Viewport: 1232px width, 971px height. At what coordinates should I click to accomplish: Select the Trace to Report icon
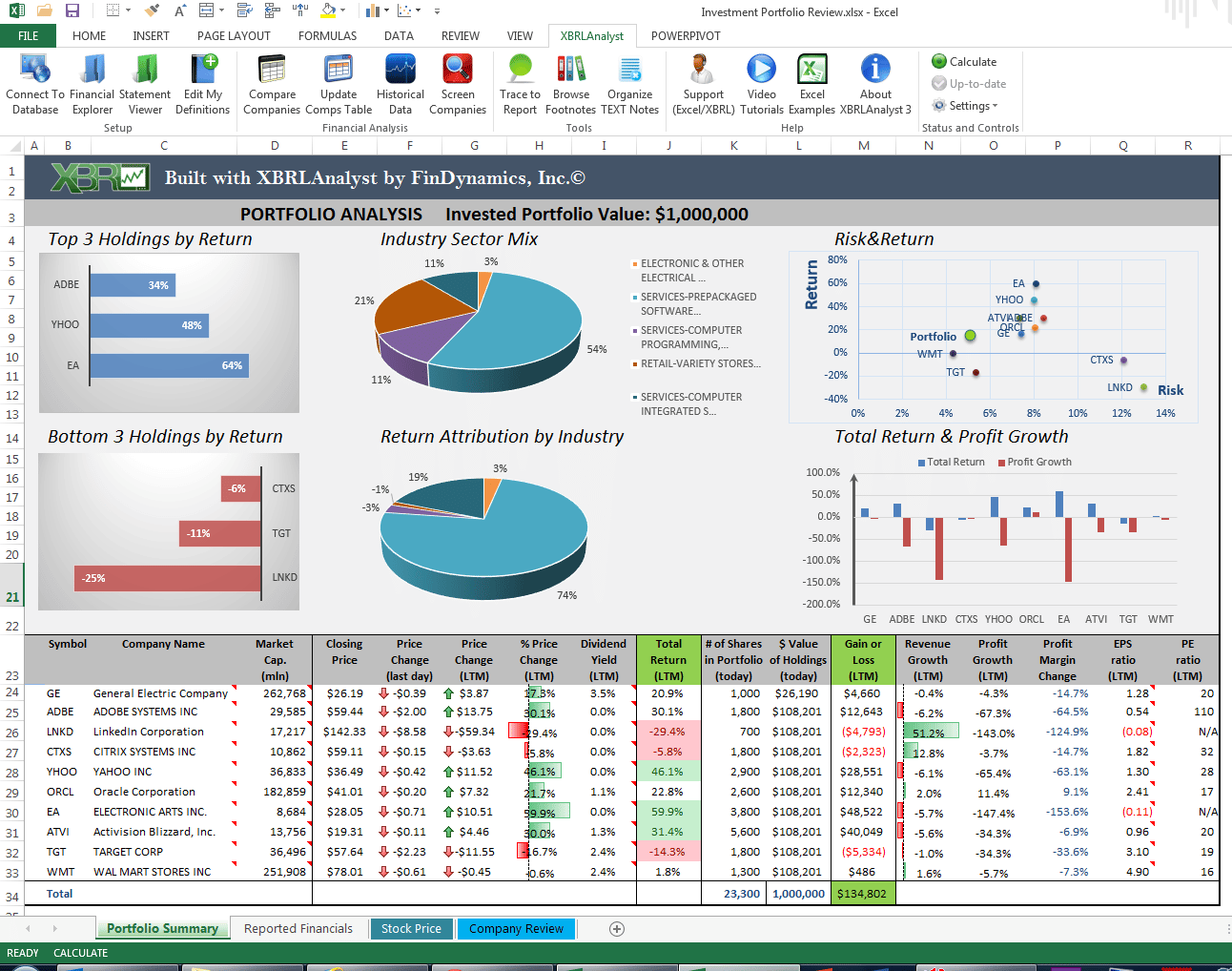click(x=520, y=83)
